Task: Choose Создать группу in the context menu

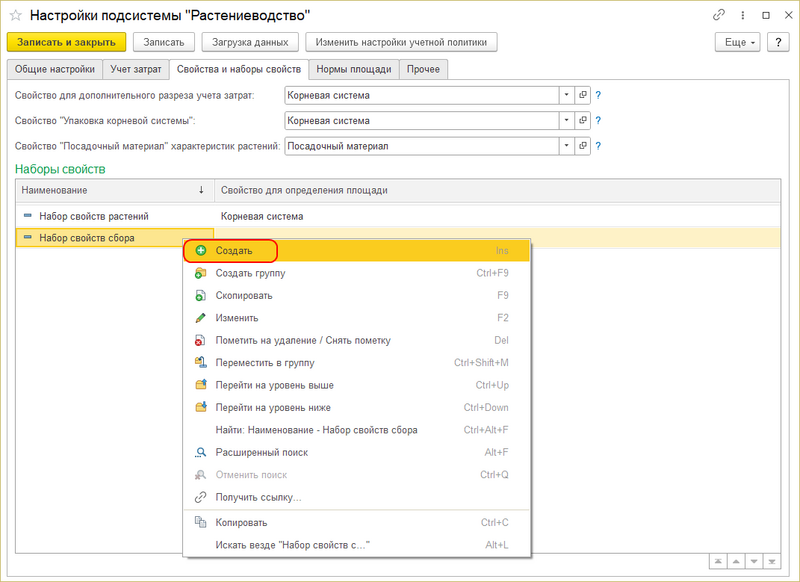Action: (x=357, y=273)
